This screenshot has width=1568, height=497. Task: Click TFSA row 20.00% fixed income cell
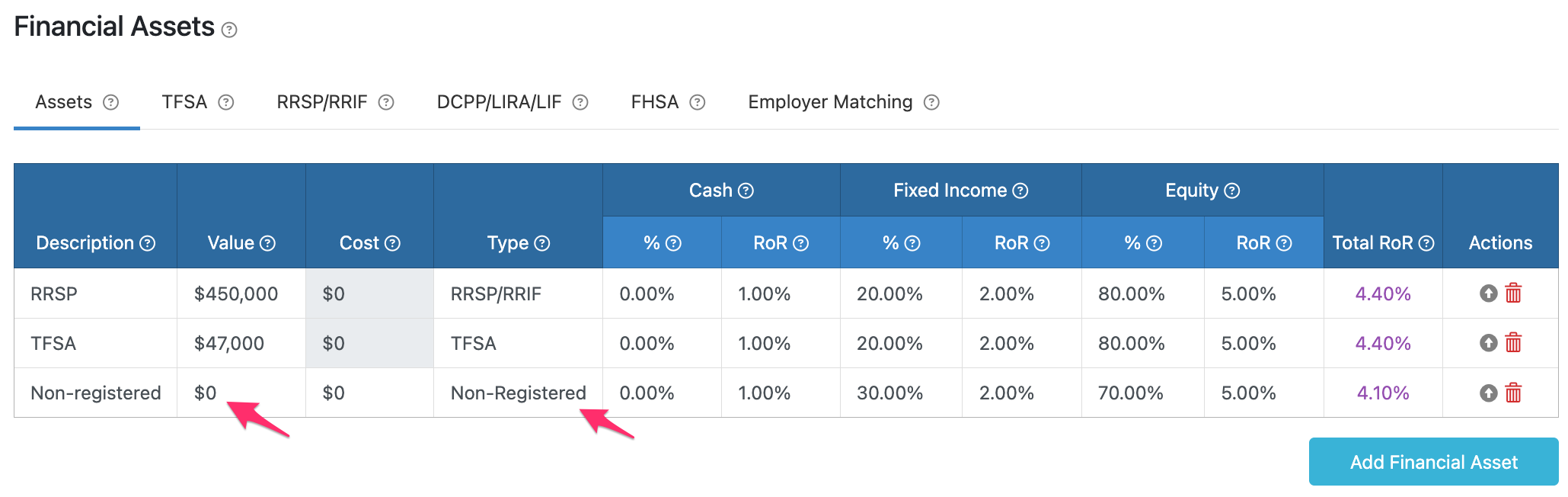[901, 343]
